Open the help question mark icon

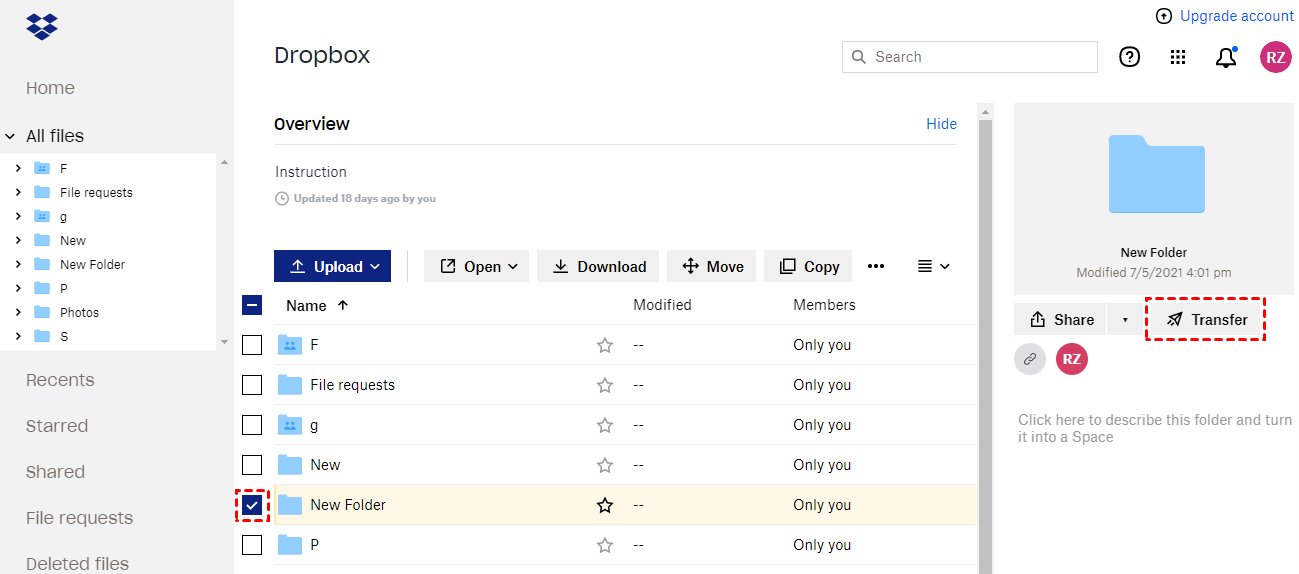click(x=1129, y=57)
